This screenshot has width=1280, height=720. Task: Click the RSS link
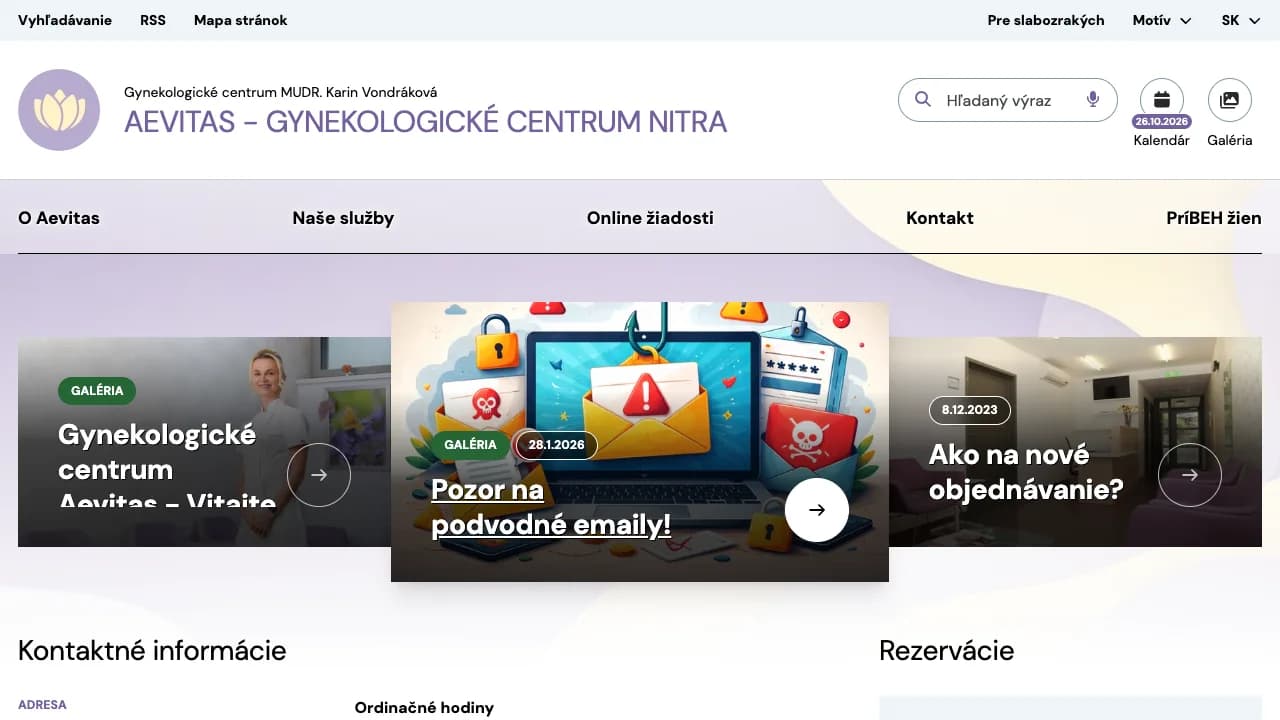tap(153, 20)
